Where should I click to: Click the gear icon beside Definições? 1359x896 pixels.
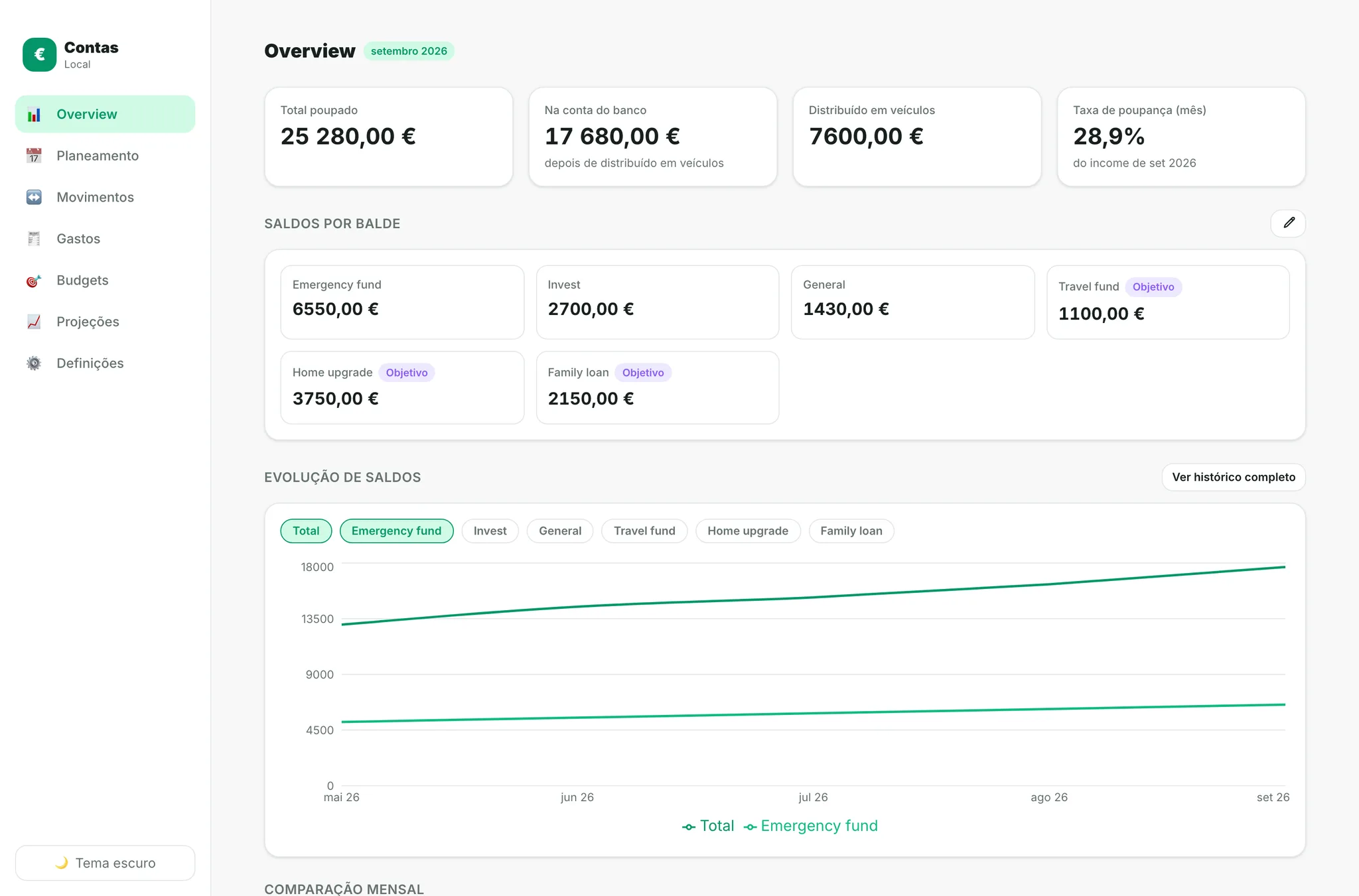[x=34, y=363]
